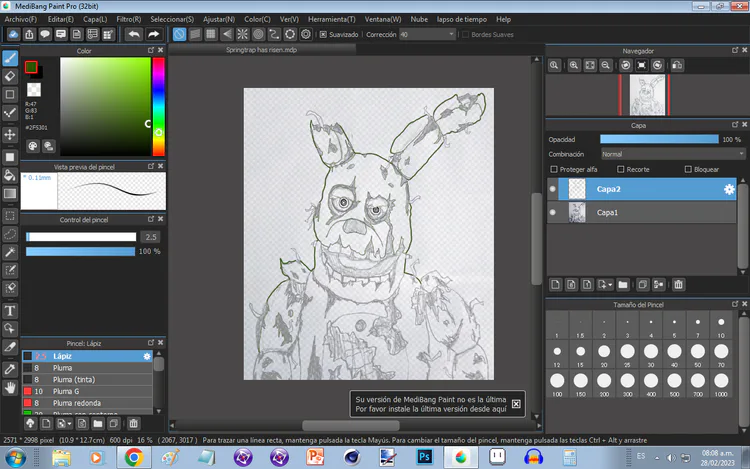Image resolution: width=750 pixels, height=469 pixels.
Task: Select the Pluma G brush
Action: tap(87, 391)
